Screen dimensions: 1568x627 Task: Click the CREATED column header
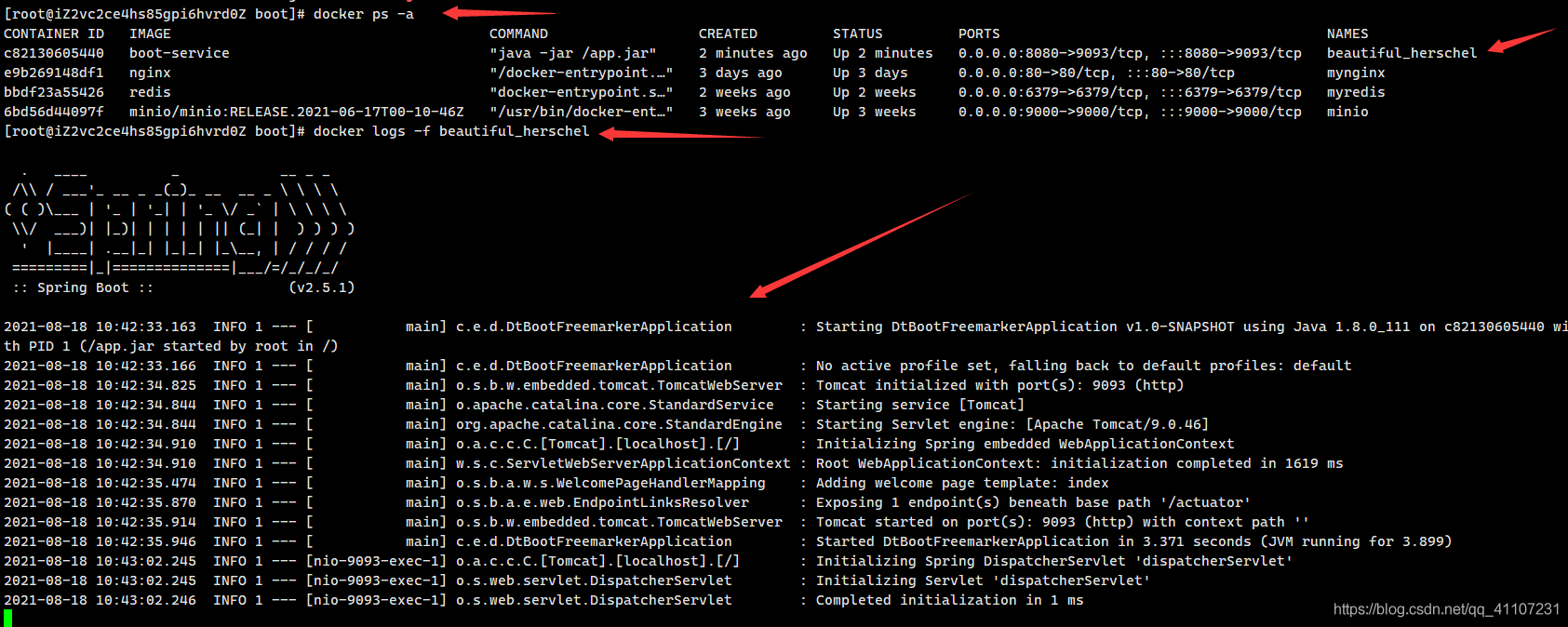(x=728, y=33)
